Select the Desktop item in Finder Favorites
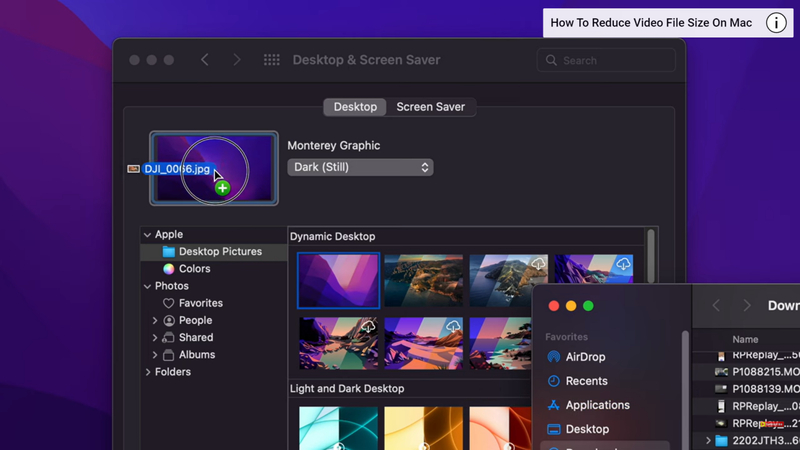 click(x=587, y=429)
